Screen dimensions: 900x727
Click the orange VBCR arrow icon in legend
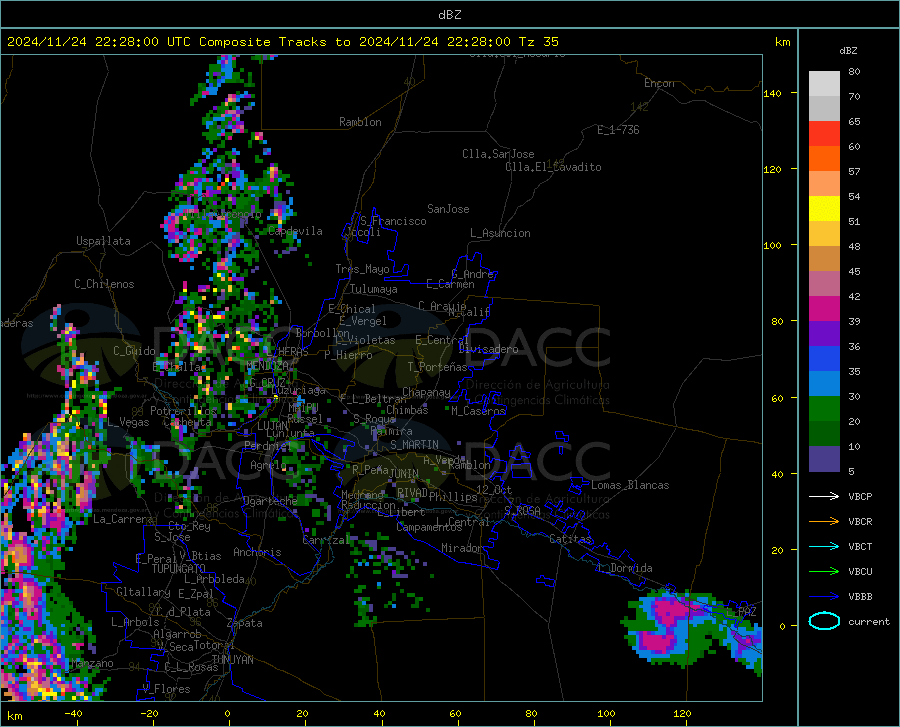point(824,521)
